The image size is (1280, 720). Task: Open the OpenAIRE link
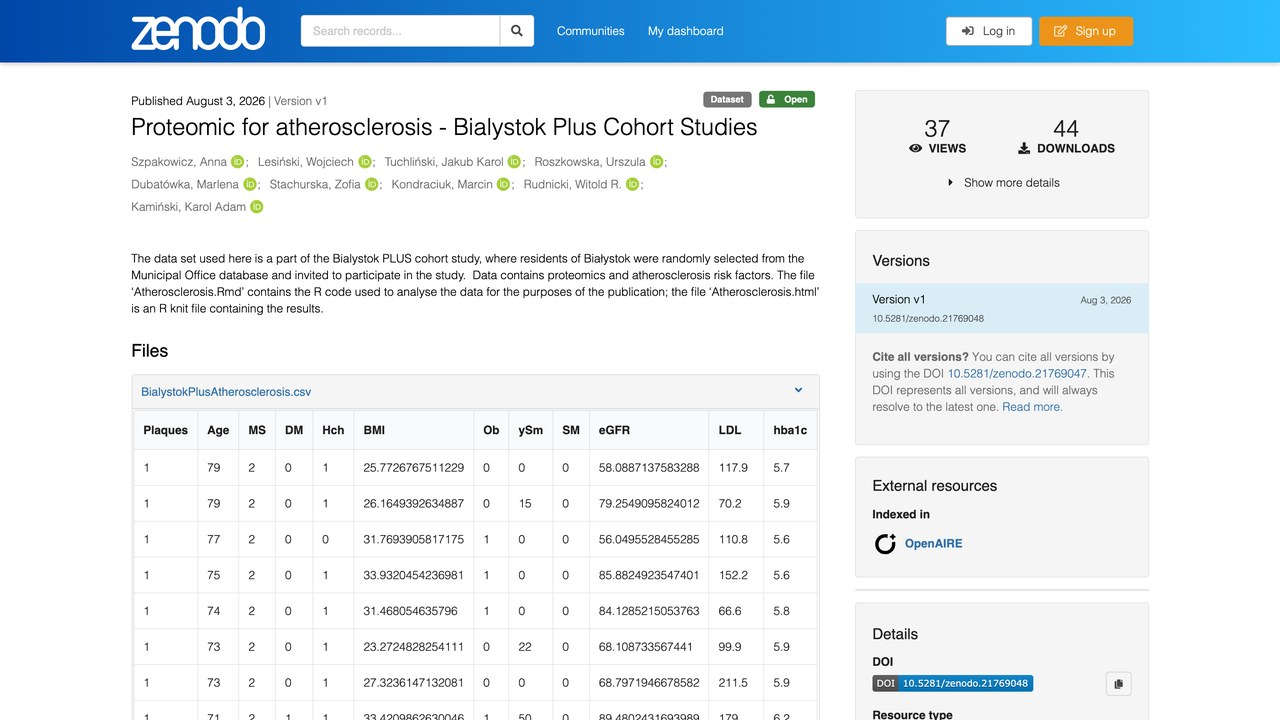click(934, 544)
